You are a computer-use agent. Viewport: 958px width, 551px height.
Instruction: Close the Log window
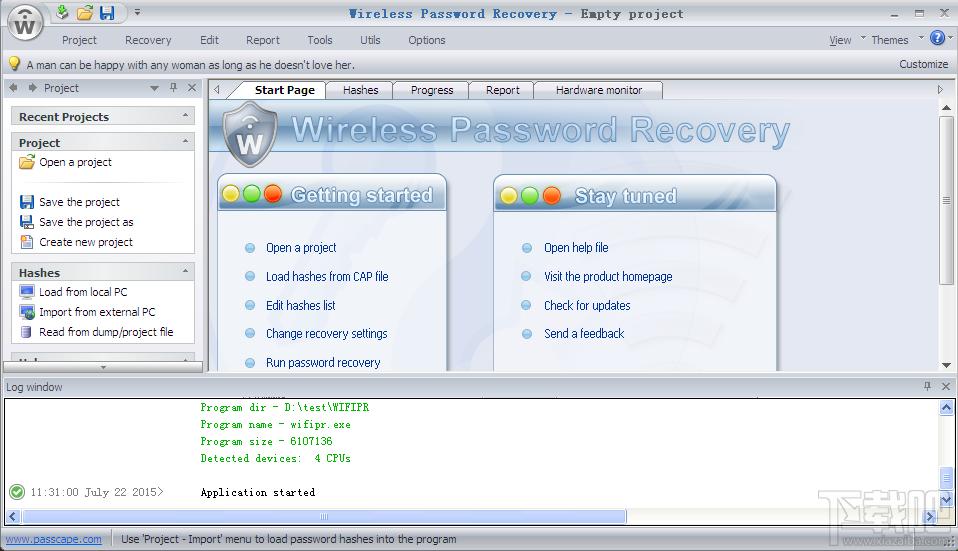click(x=946, y=386)
